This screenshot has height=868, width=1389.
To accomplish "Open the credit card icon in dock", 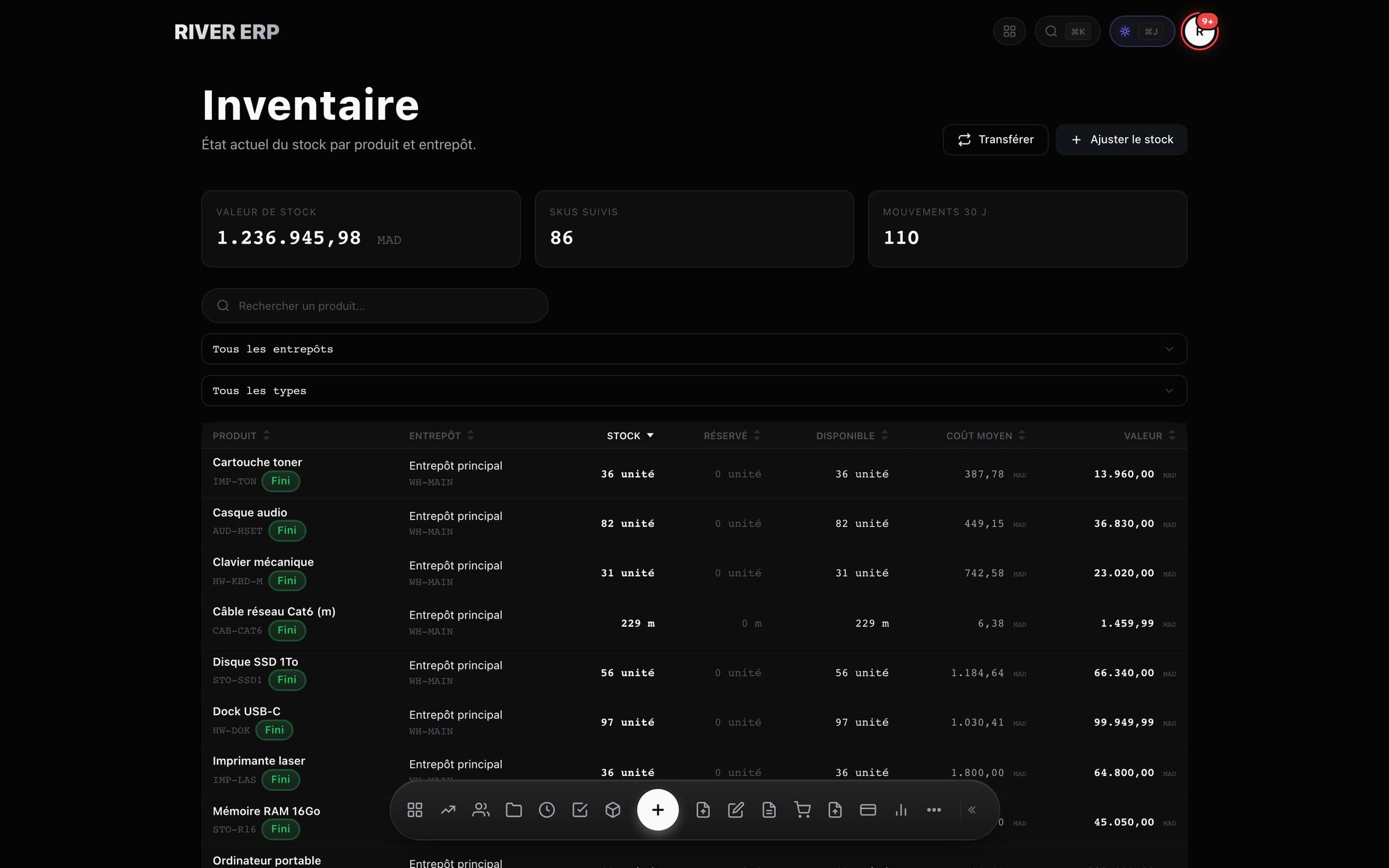I will coord(868,810).
